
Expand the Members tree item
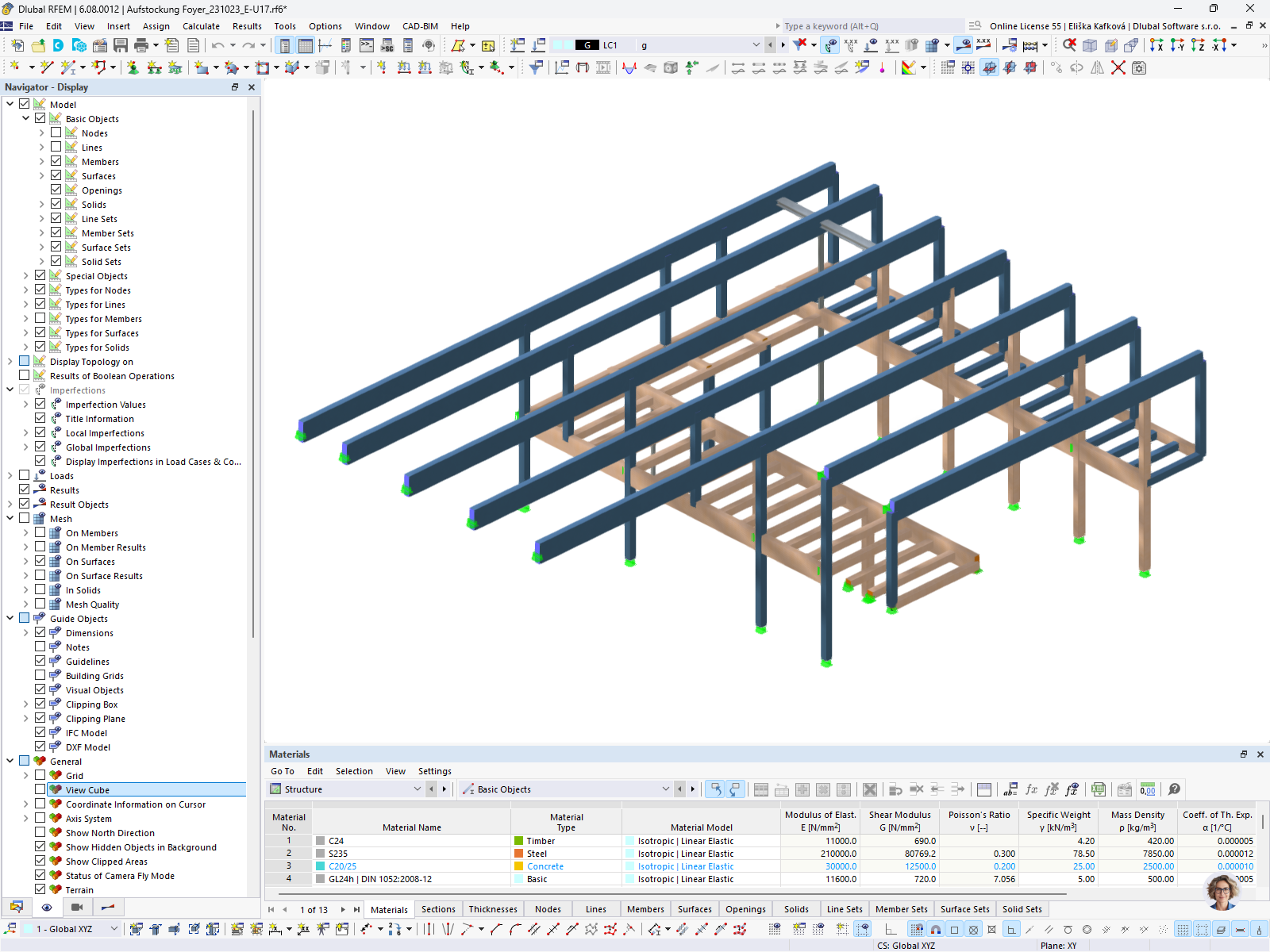tap(42, 161)
